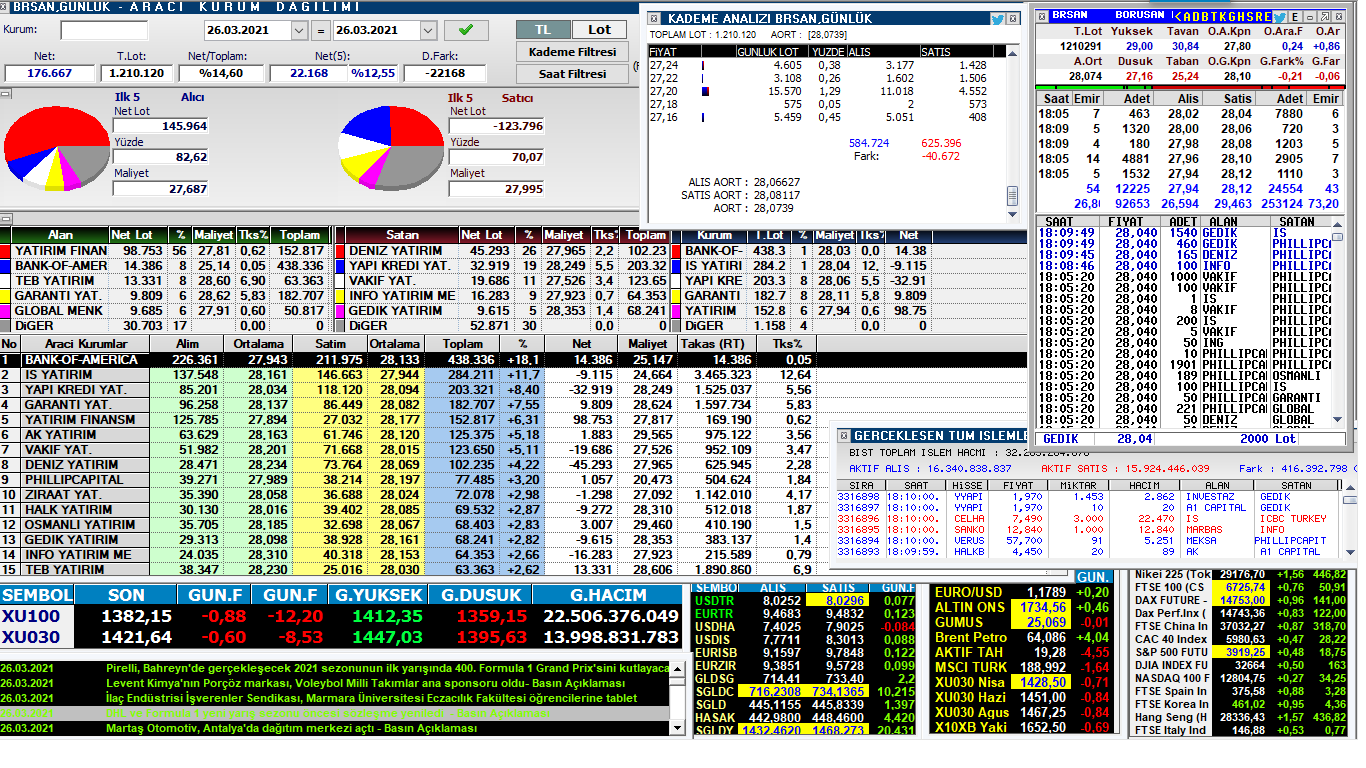Viewport: 1366px width, 768px height.
Task: Open the end date dropdown arrow
Action: click(428, 30)
